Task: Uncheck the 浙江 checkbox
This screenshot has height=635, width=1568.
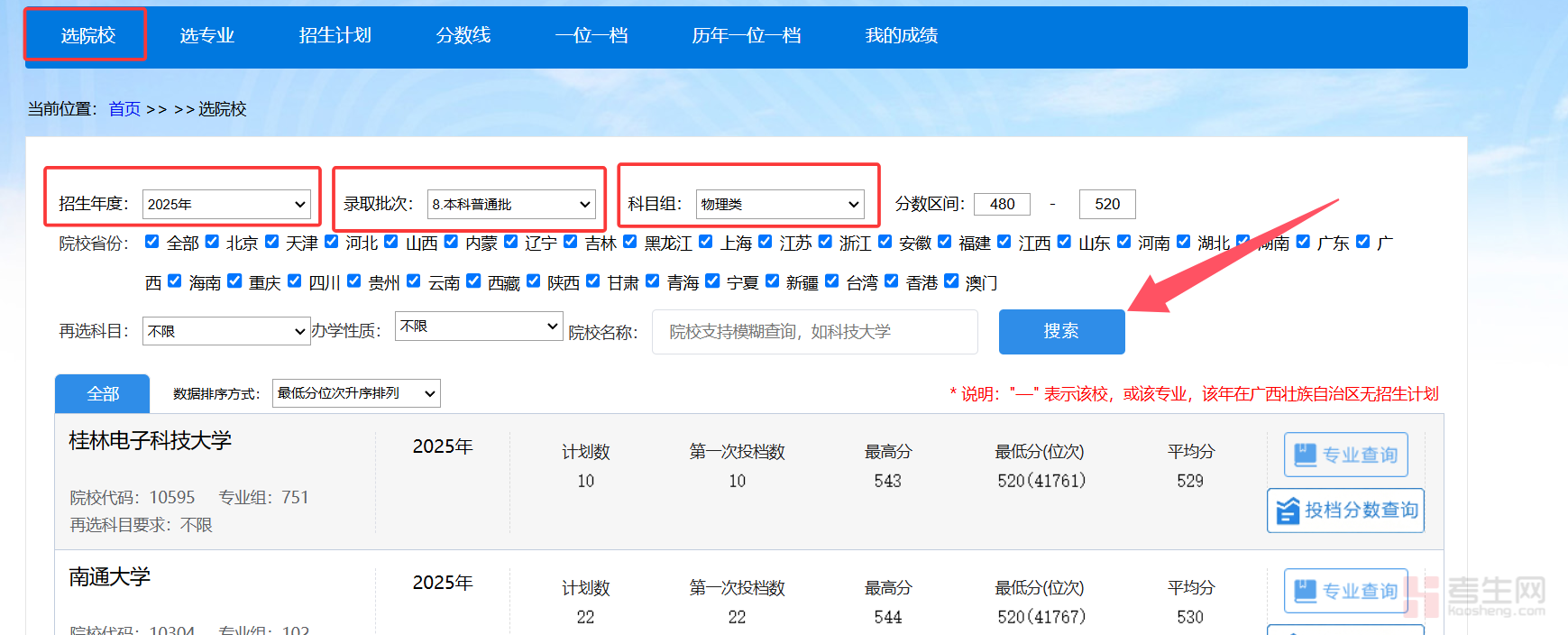Action: pos(825,241)
